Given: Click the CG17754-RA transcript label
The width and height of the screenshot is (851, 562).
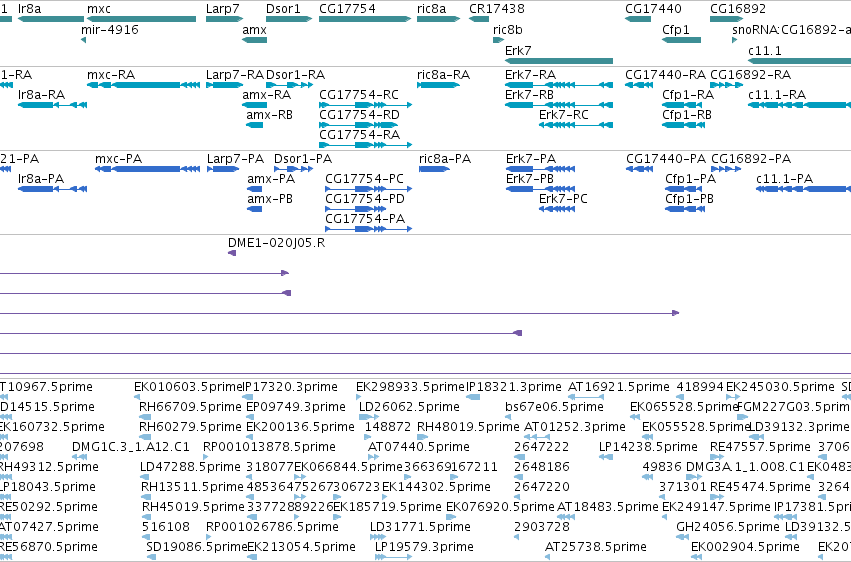Looking at the screenshot, I should pyautogui.click(x=359, y=135).
